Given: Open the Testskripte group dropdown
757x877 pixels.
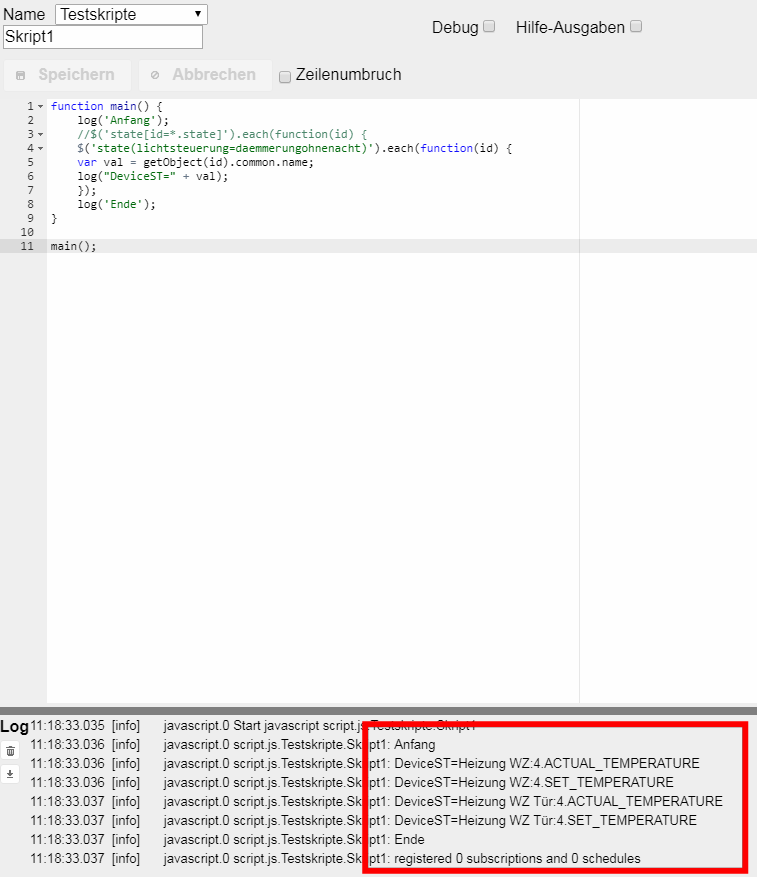Looking at the screenshot, I should (x=131, y=14).
